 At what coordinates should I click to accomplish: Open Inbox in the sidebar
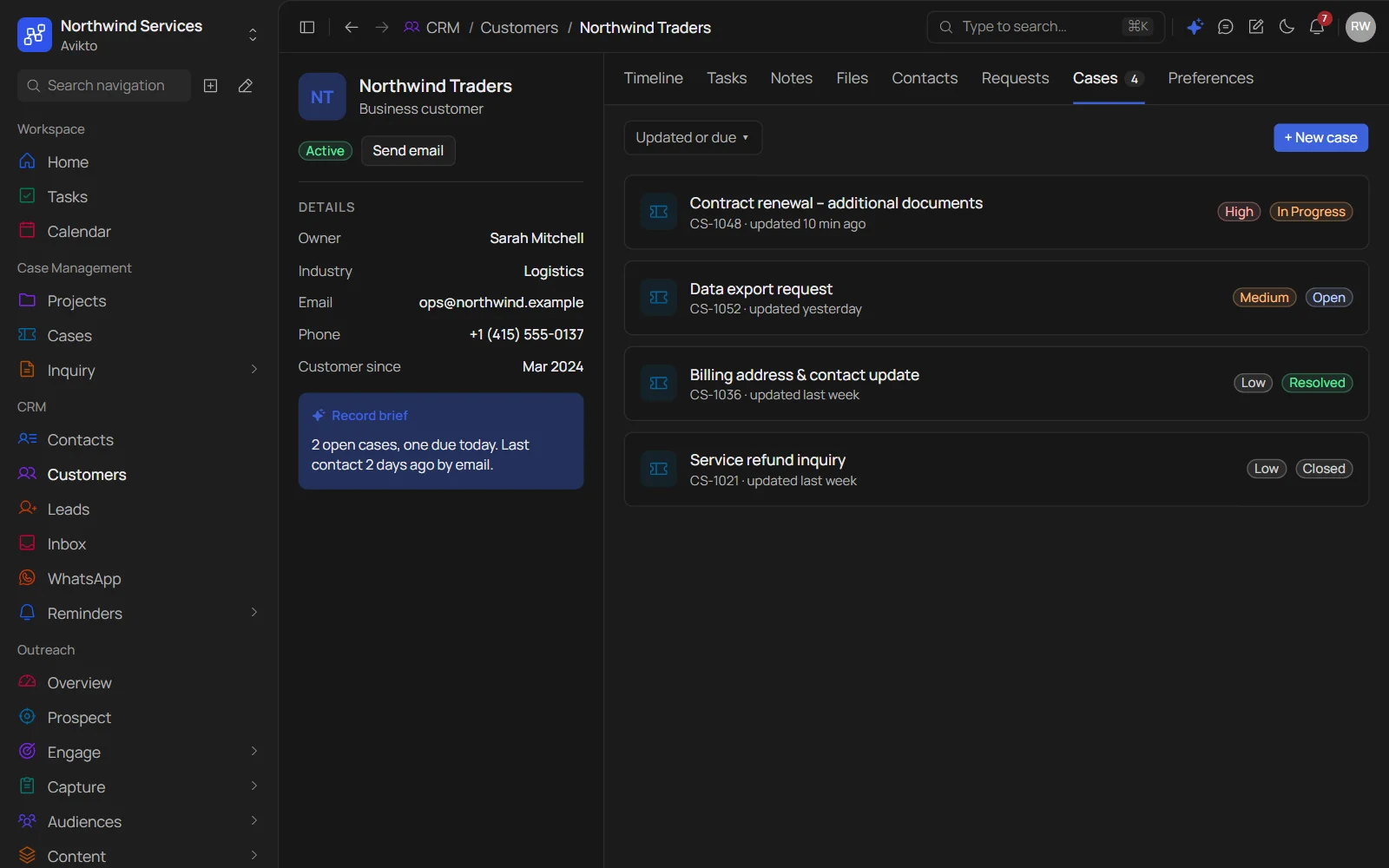click(x=139, y=544)
